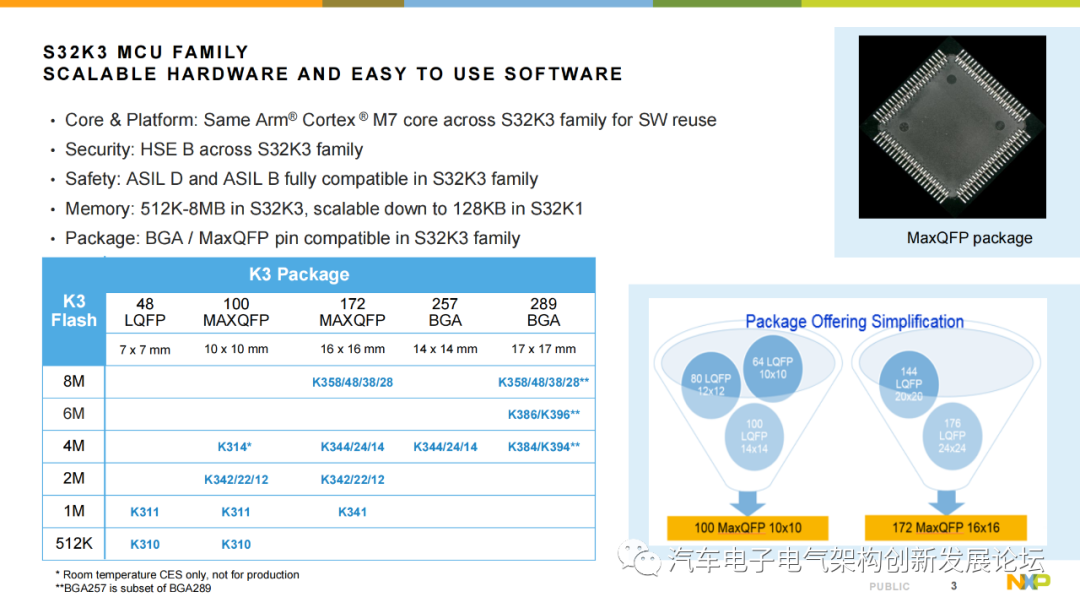
Task: Click the S32K3 MCU FAMILY title
Action: click(x=146, y=52)
